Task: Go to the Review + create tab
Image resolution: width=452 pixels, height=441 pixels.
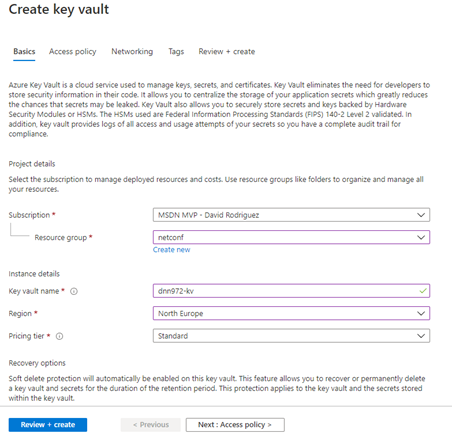Action: pyautogui.click(x=227, y=52)
